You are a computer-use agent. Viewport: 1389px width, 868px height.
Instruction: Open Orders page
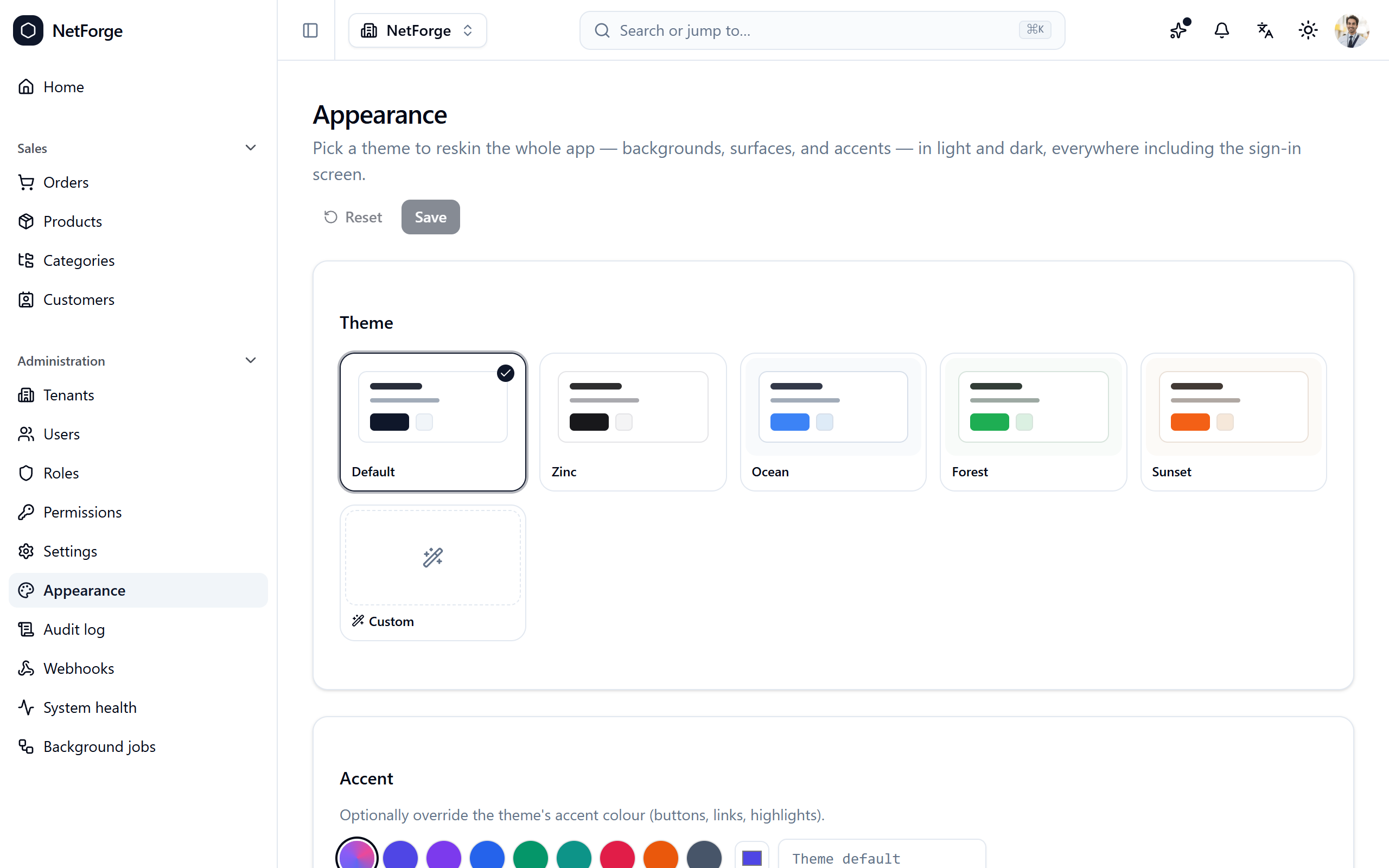point(138,182)
